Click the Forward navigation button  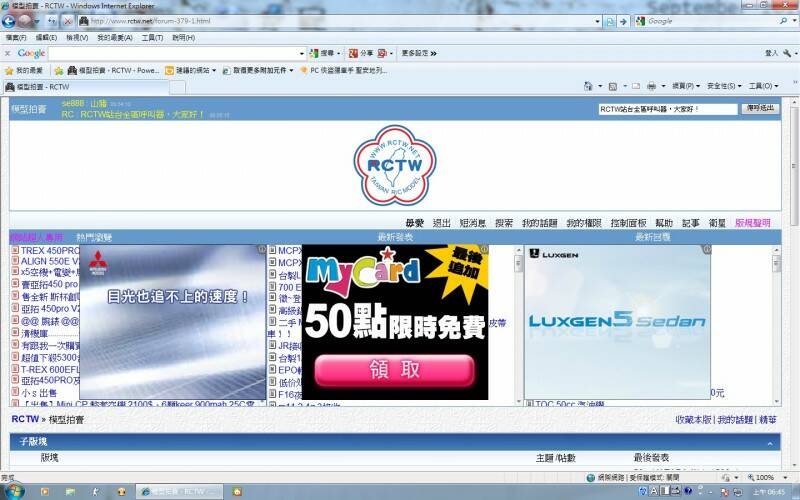point(25,21)
